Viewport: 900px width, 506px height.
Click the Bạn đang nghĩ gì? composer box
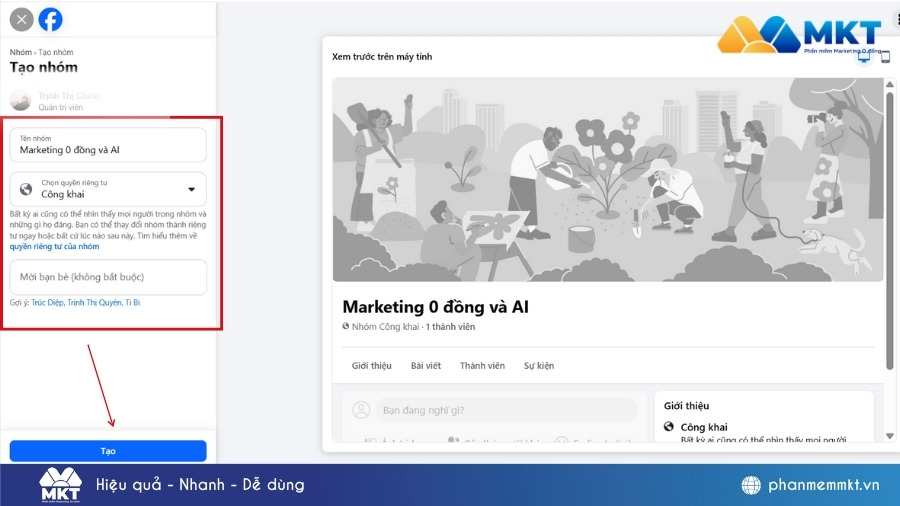pyautogui.click(x=507, y=410)
